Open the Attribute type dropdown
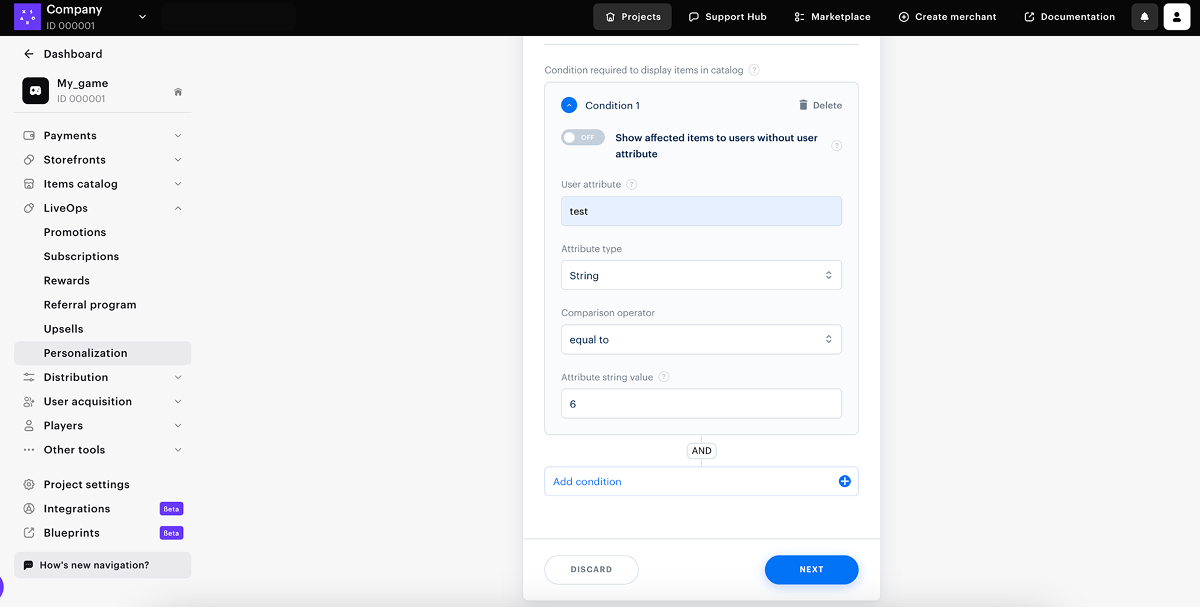The width and height of the screenshot is (1200, 607). click(701, 276)
